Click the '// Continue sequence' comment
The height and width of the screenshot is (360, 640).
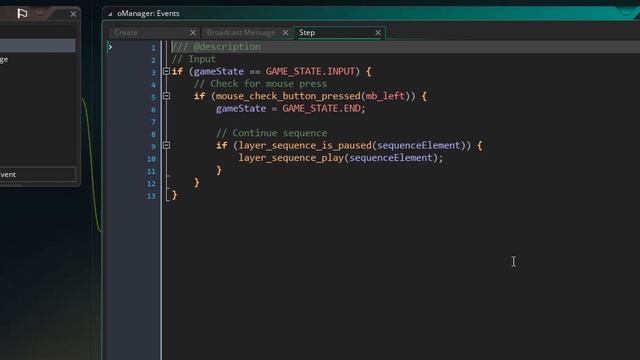click(x=271, y=133)
